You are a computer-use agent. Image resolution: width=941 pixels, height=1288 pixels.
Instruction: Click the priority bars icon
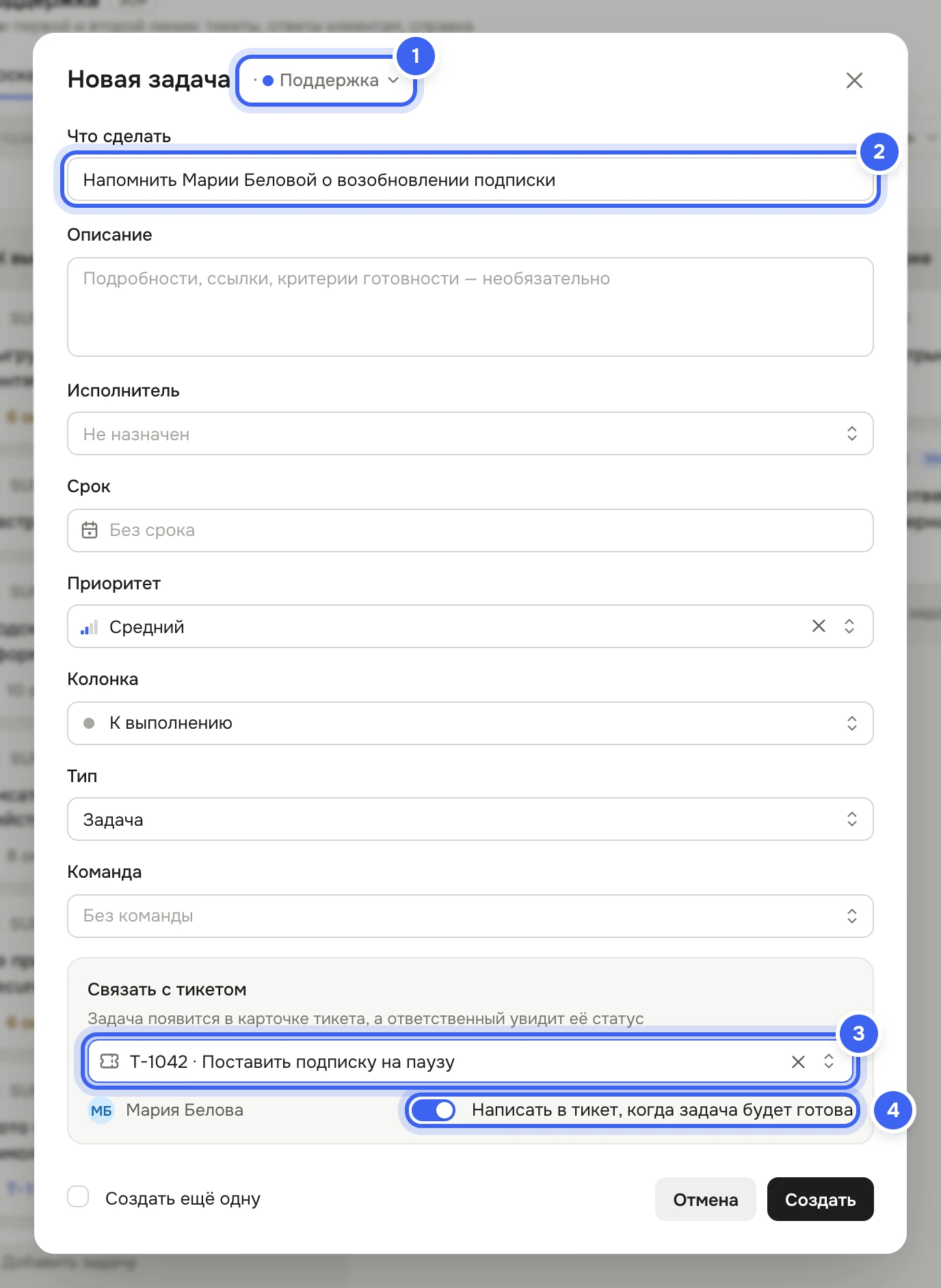coord(90,627)
